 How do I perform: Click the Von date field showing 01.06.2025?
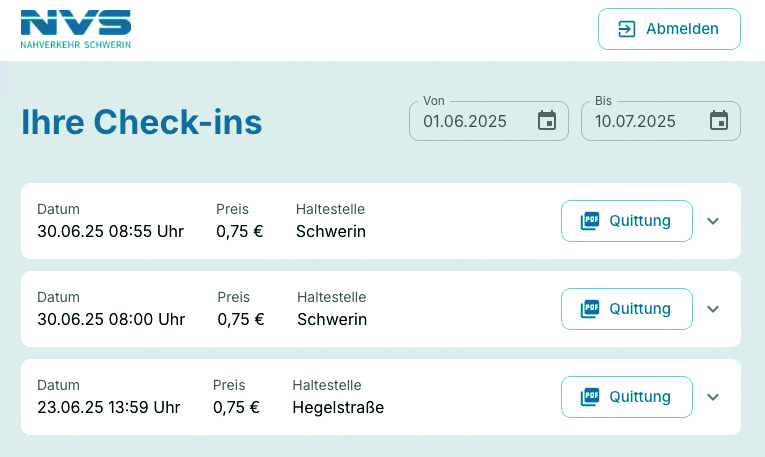click(466, 121)
